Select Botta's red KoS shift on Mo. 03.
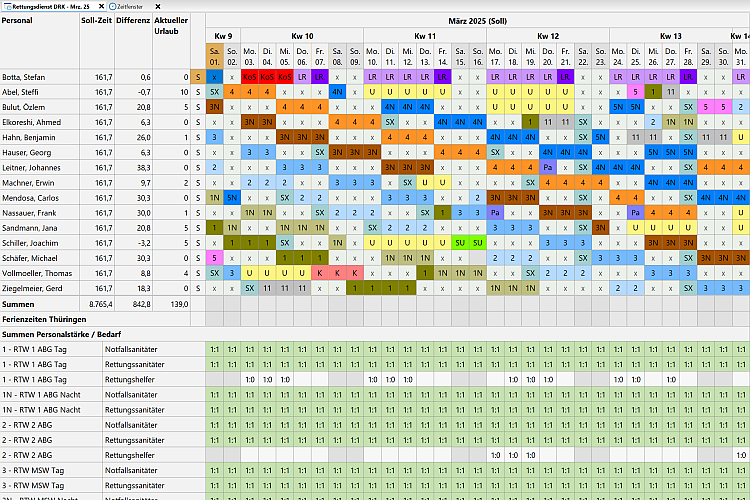The width and height of the screenshot is (750, 500). coord(250,76)
